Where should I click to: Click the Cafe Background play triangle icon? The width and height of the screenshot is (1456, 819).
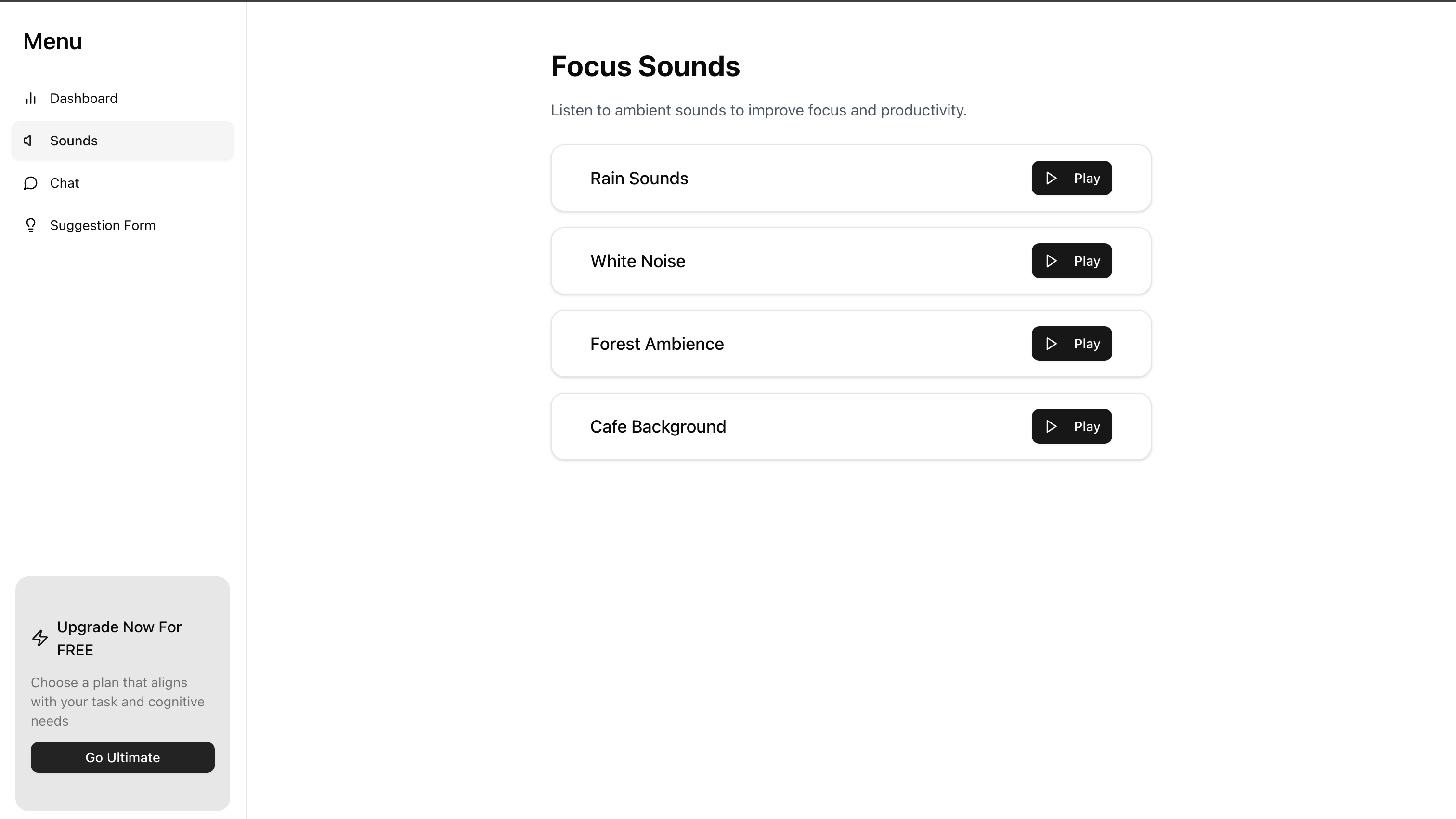tap(1051, 426)
